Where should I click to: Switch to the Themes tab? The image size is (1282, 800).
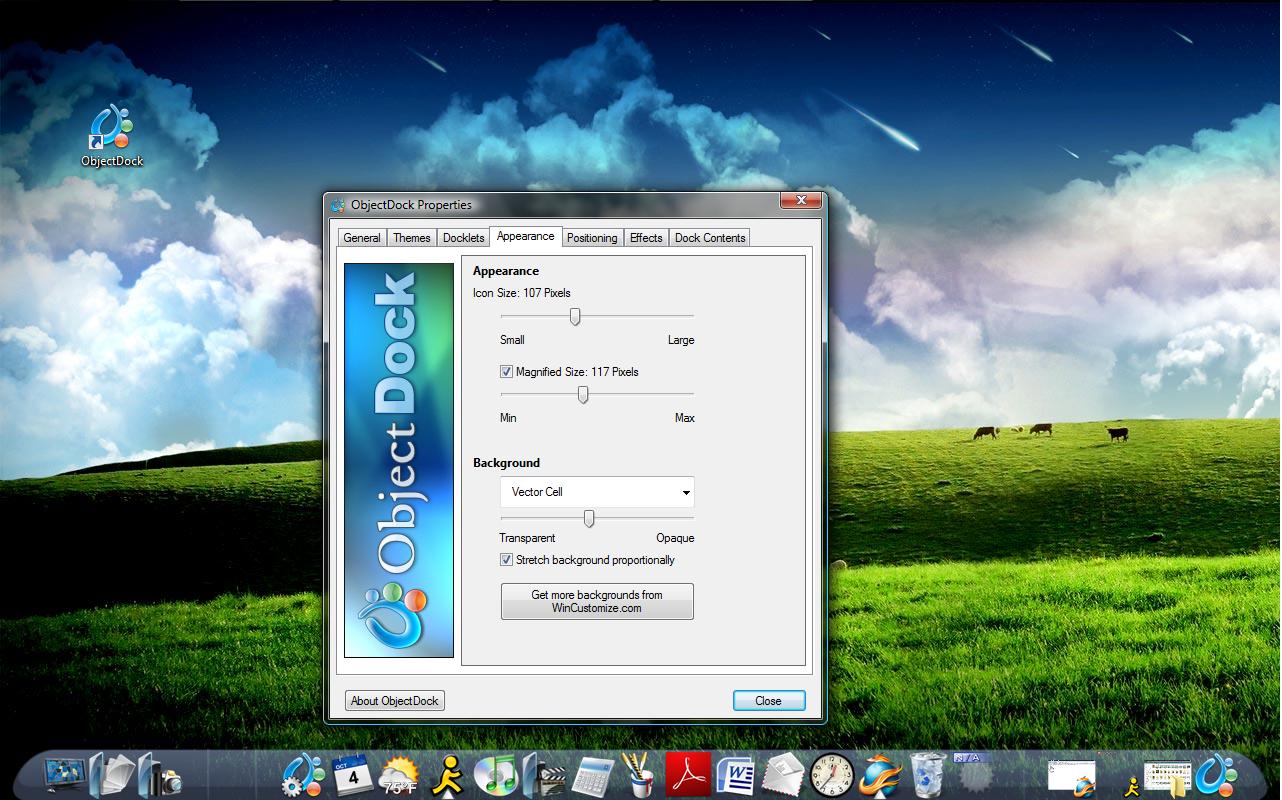(412, 238)
